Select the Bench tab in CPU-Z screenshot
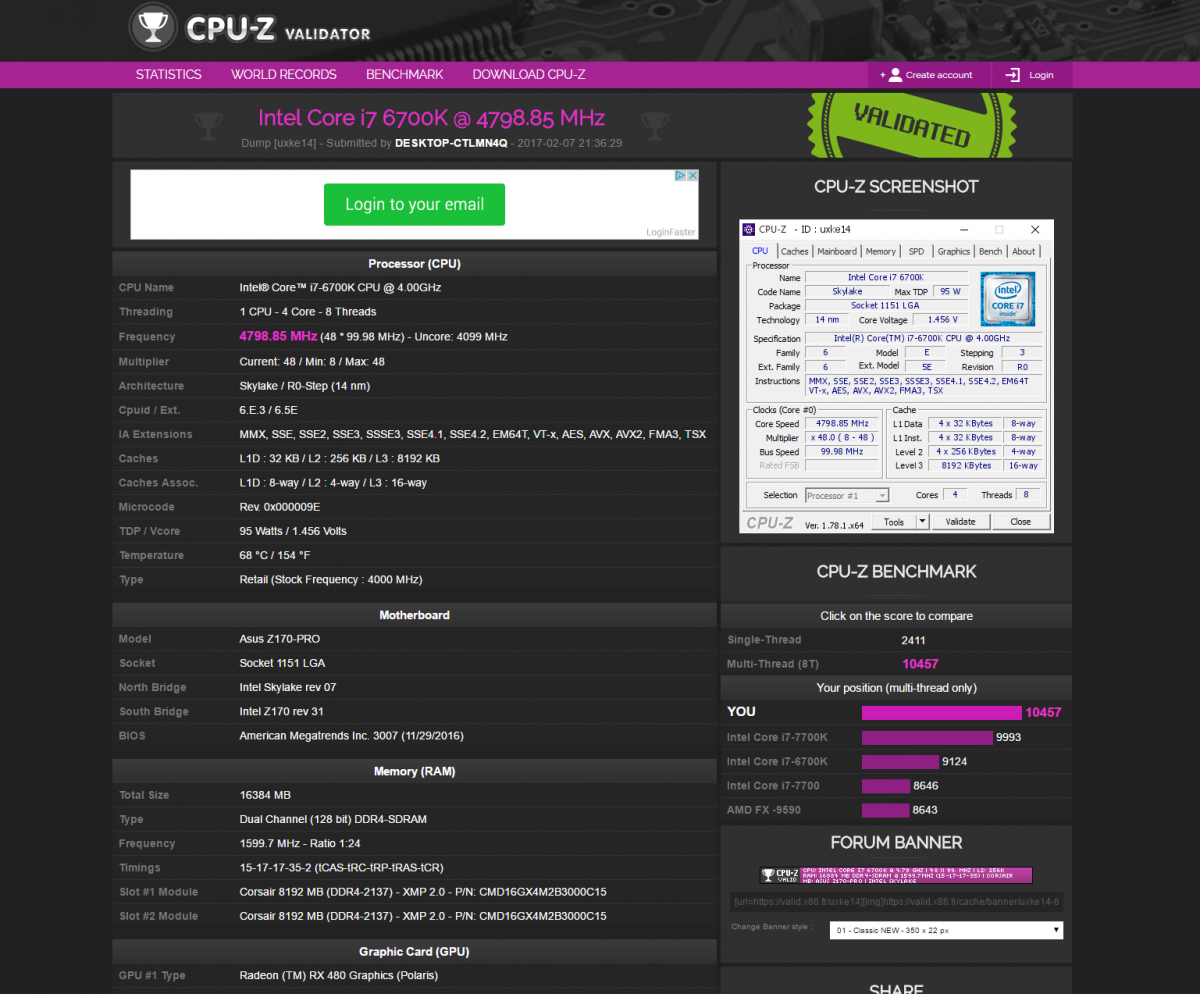1200x994 pixels. [991, 251]
